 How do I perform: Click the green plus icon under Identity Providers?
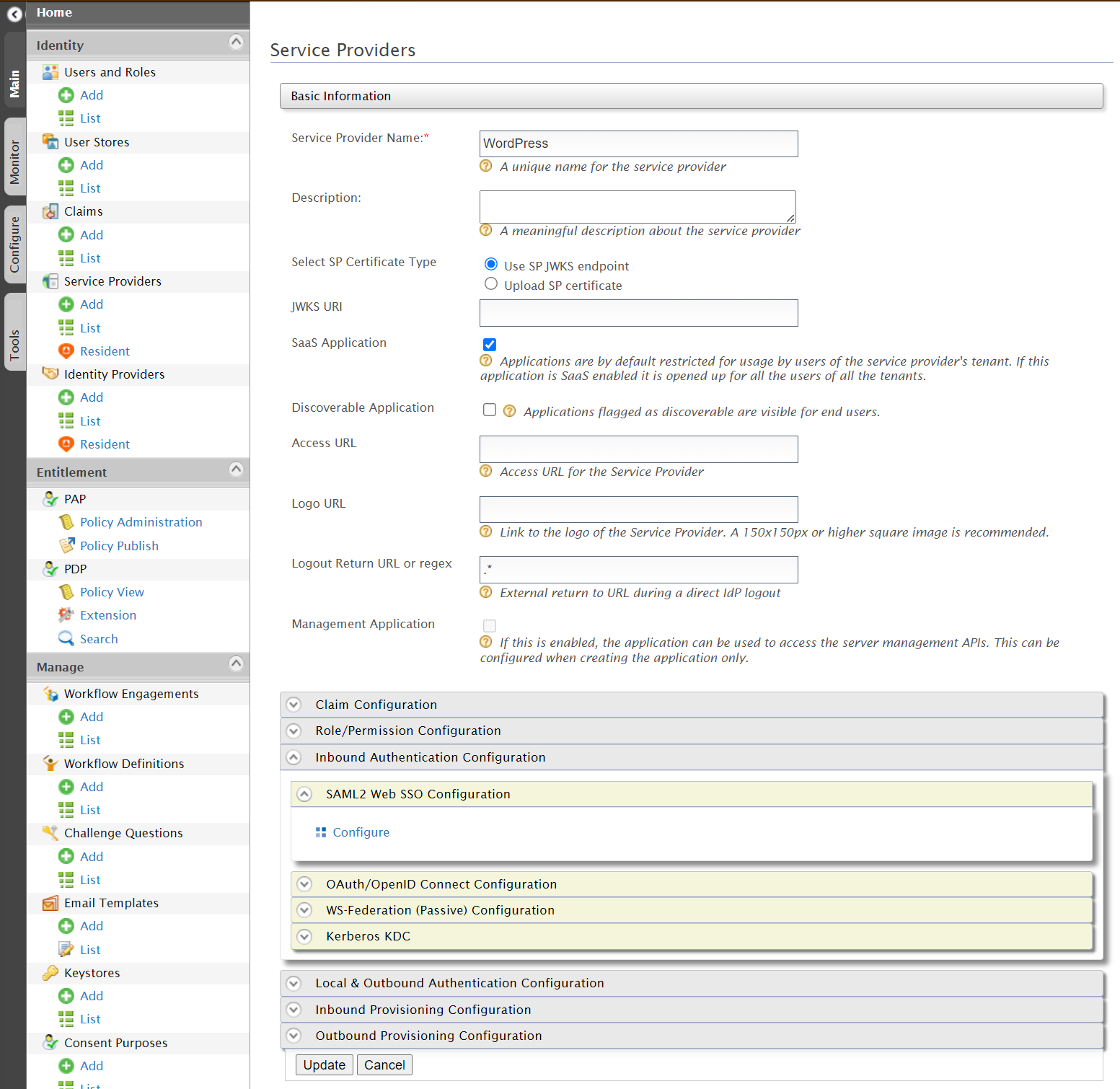click(66, 397)
